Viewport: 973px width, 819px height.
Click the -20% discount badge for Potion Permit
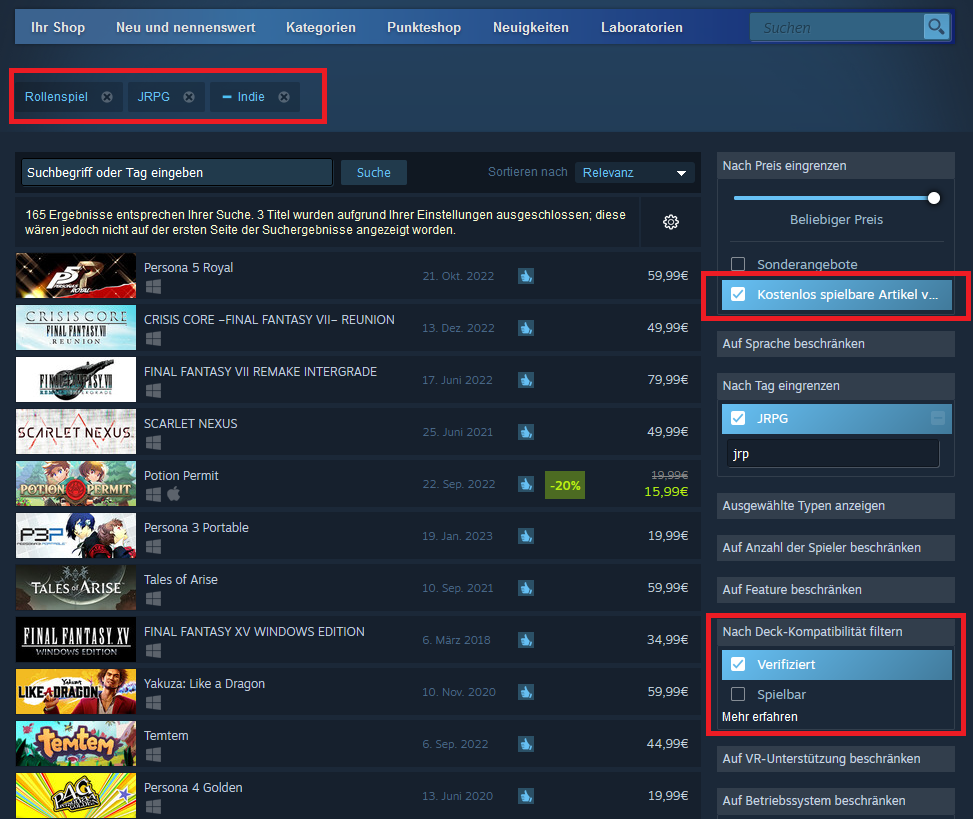[x=565, y=485]
